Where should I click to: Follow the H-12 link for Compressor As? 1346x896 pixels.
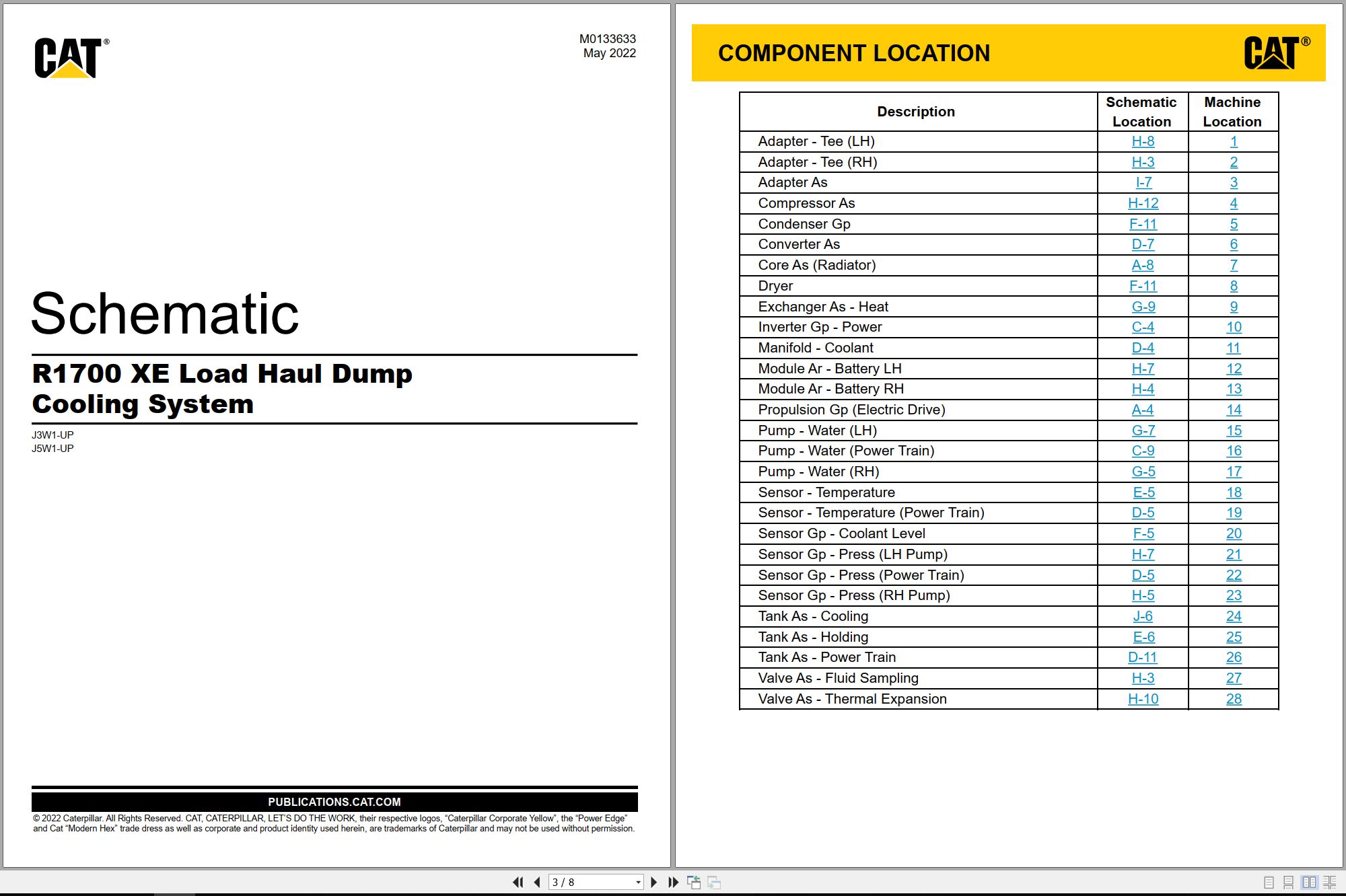(1143, 203)
